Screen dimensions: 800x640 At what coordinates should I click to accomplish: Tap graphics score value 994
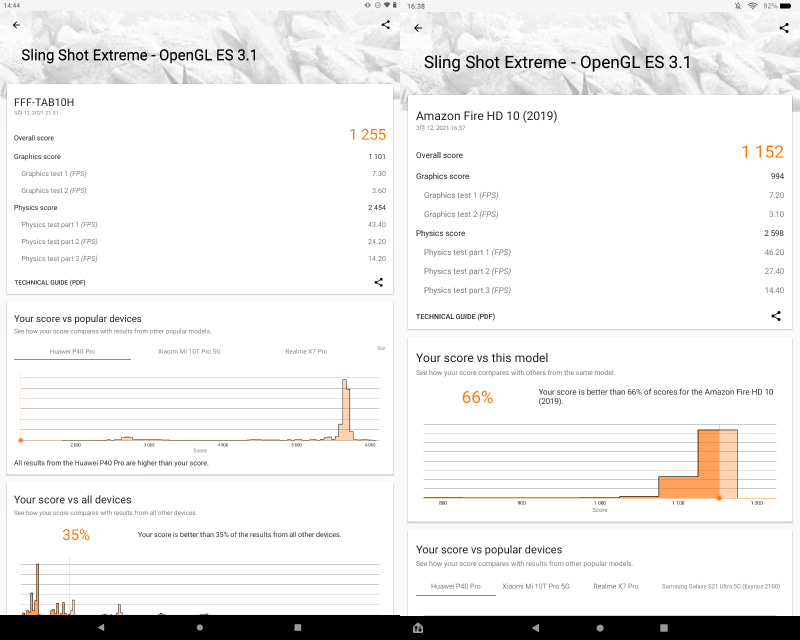pyautogui.click(x=777, y=176)
